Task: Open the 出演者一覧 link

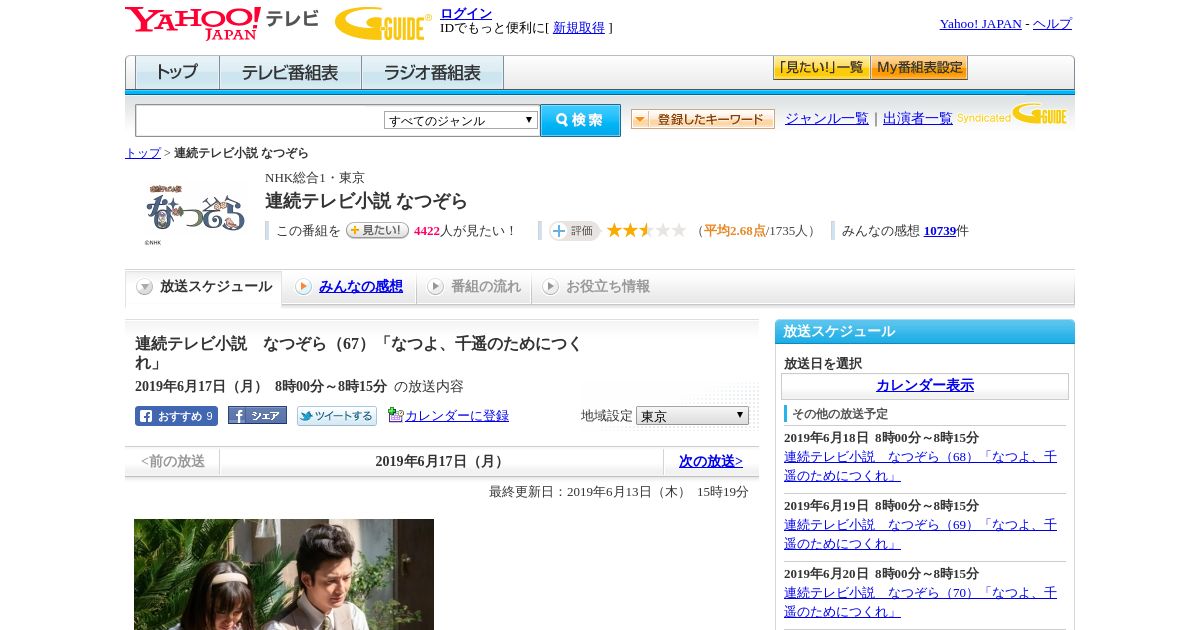Action: [x=918, y=118]
